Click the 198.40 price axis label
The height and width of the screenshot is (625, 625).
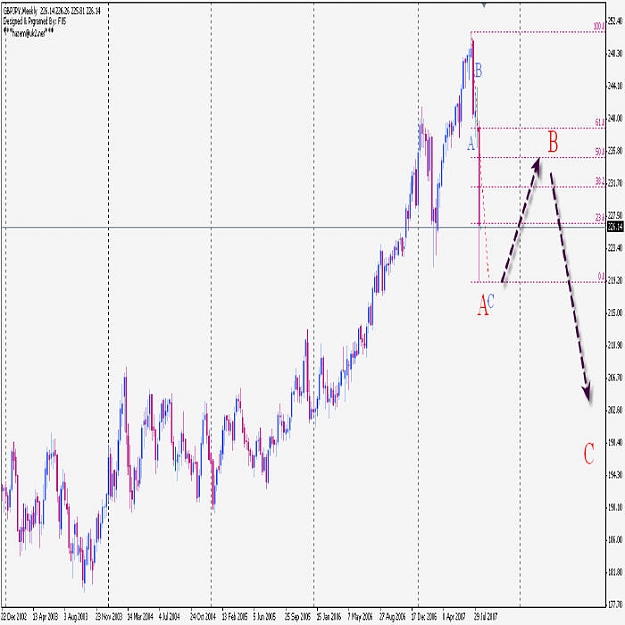[615, 442]
